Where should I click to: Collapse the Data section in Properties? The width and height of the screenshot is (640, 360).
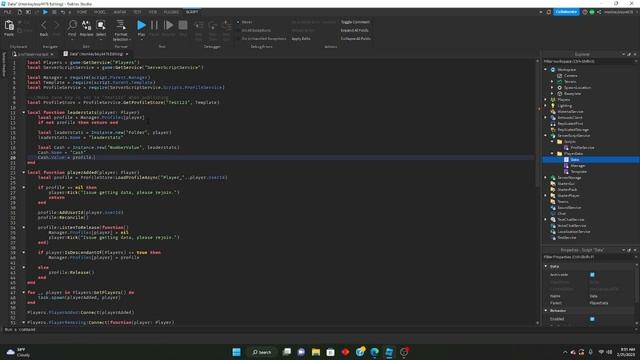[x=546, y=266]
